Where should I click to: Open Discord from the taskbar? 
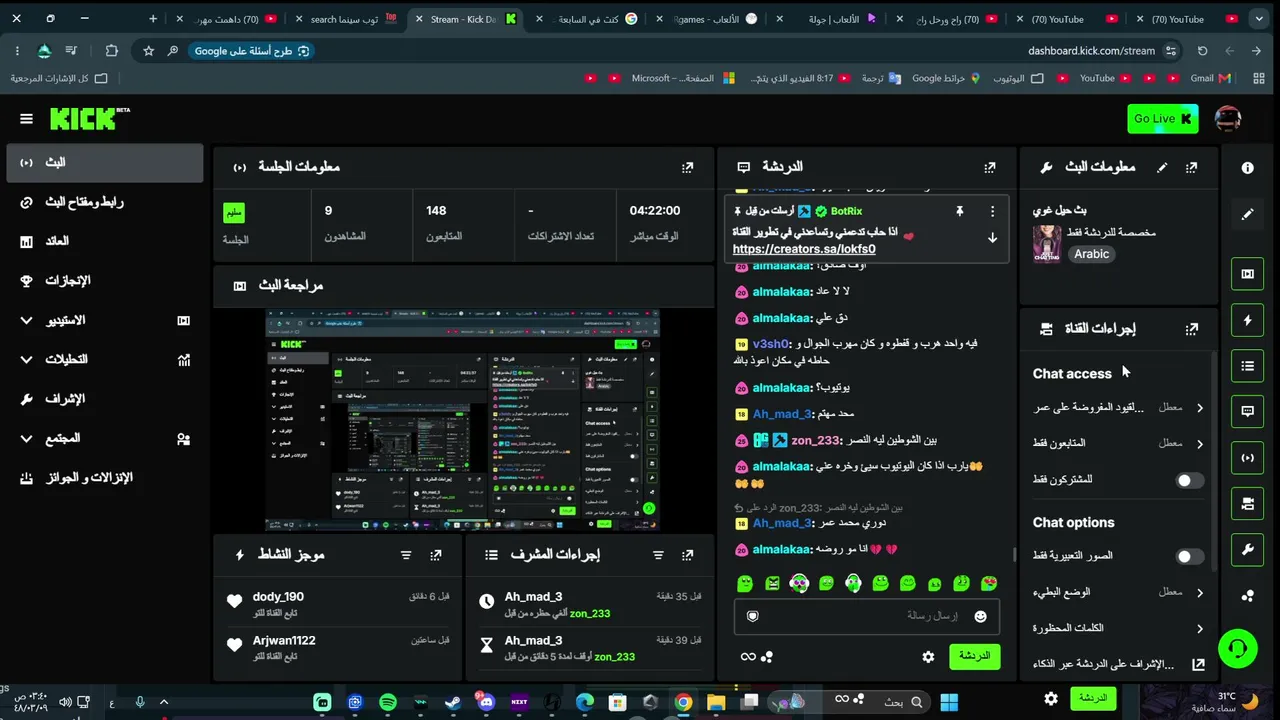point(486,702)
